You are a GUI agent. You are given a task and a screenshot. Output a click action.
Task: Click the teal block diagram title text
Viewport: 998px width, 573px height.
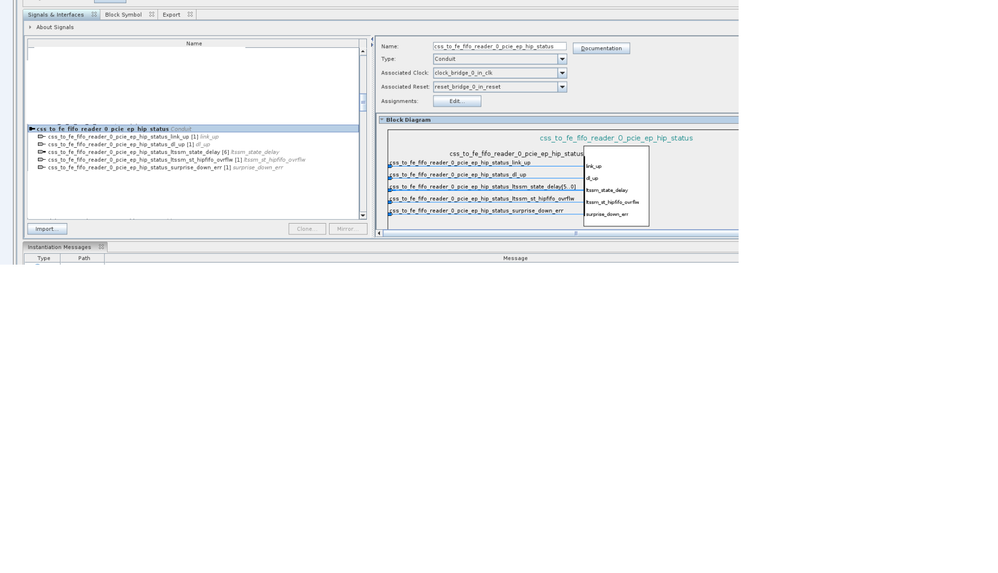click(616, 138)
